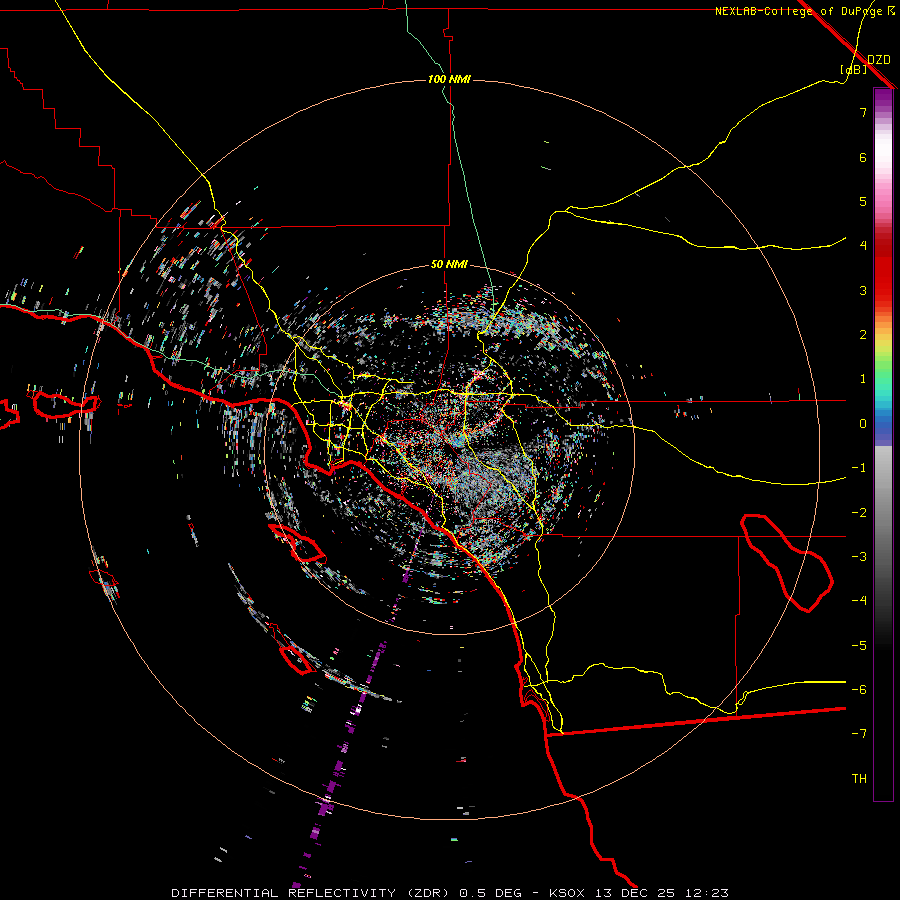Click the TH label on the color scale
Screen dimensions: 900x900
tap(859, 779)
